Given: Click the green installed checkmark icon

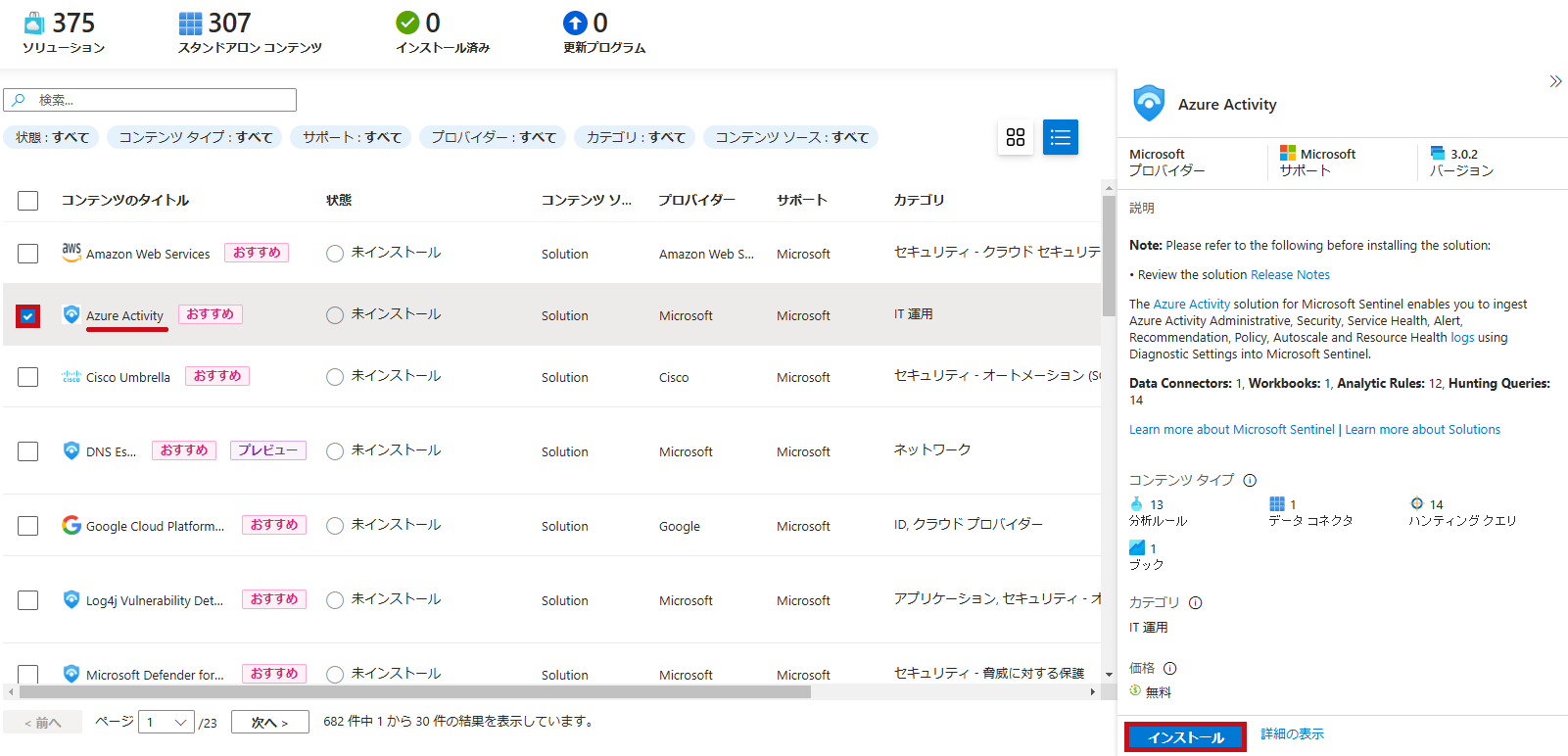Looking at the screenshot, I should pos(407,23).
